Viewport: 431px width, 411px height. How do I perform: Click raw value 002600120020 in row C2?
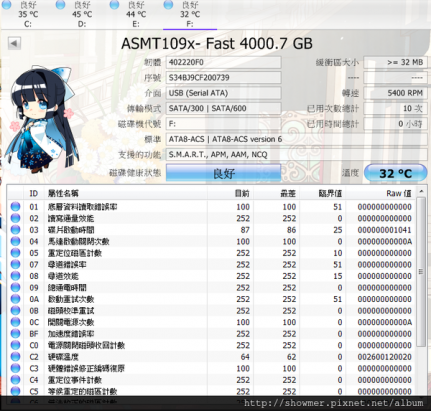pyautogui.click(x=384, y=357)
